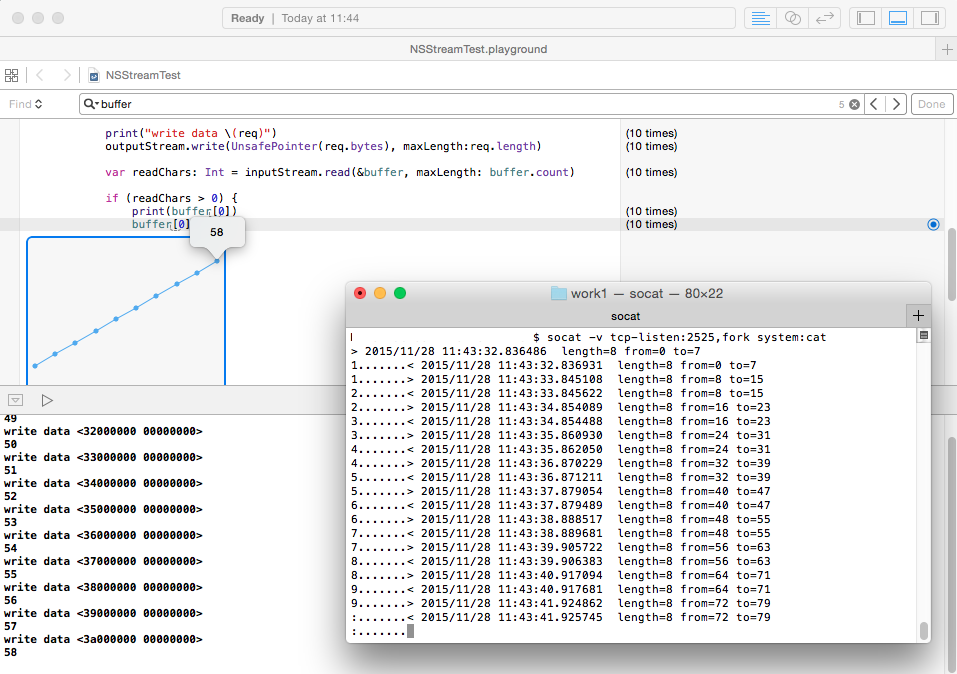Viewport: 957px width, 674px height.
Task: Switch to the Assistant editor
Action: click(793, 18)
